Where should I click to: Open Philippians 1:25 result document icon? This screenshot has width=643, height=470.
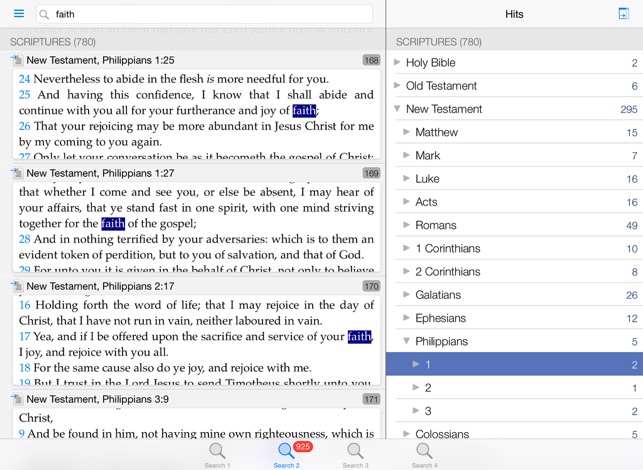click(x=17, y=60)
